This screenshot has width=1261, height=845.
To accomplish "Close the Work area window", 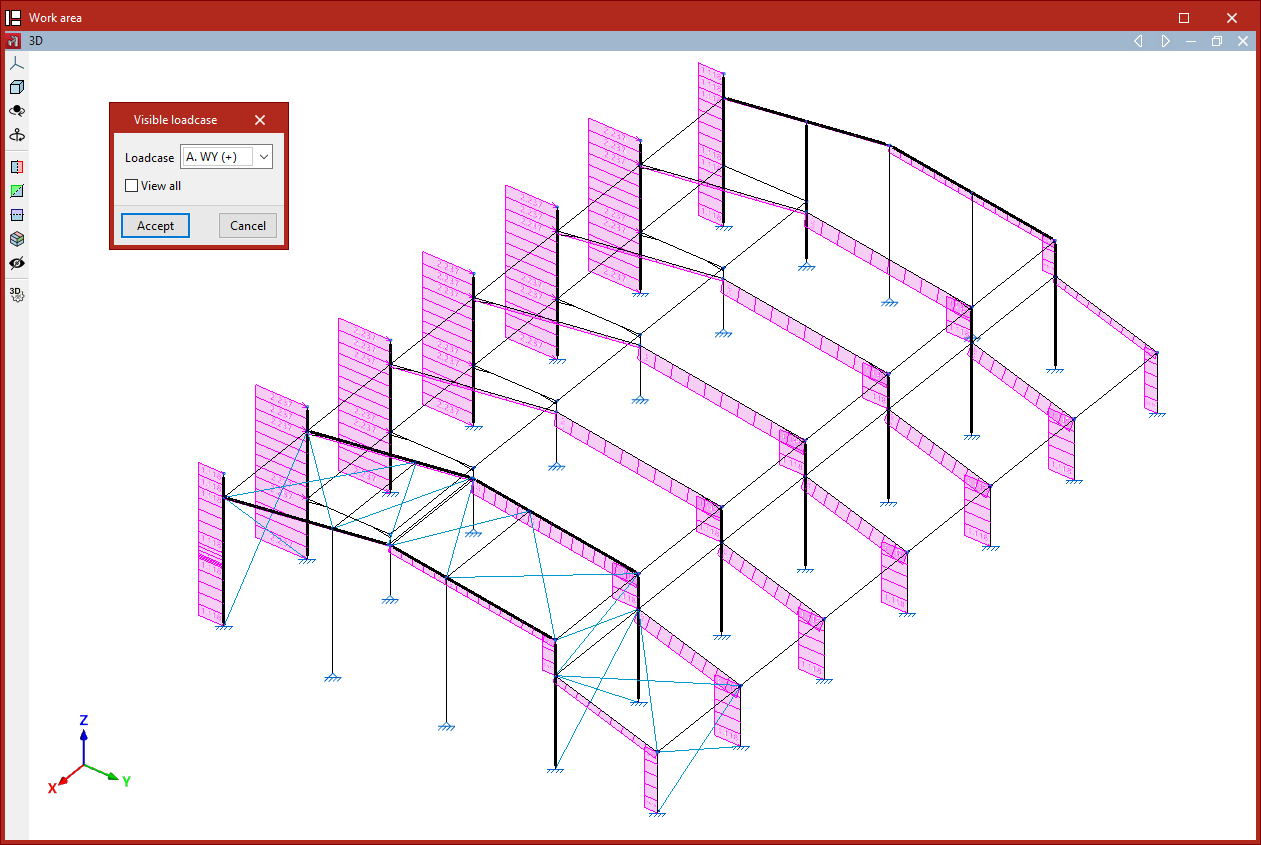I will 1232,17.
